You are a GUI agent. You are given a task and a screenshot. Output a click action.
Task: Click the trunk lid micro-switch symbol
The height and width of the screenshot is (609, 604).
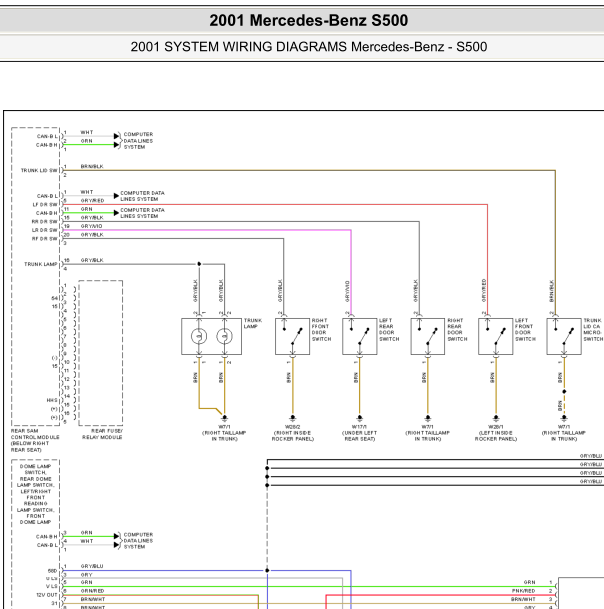(x=564, y=336)
